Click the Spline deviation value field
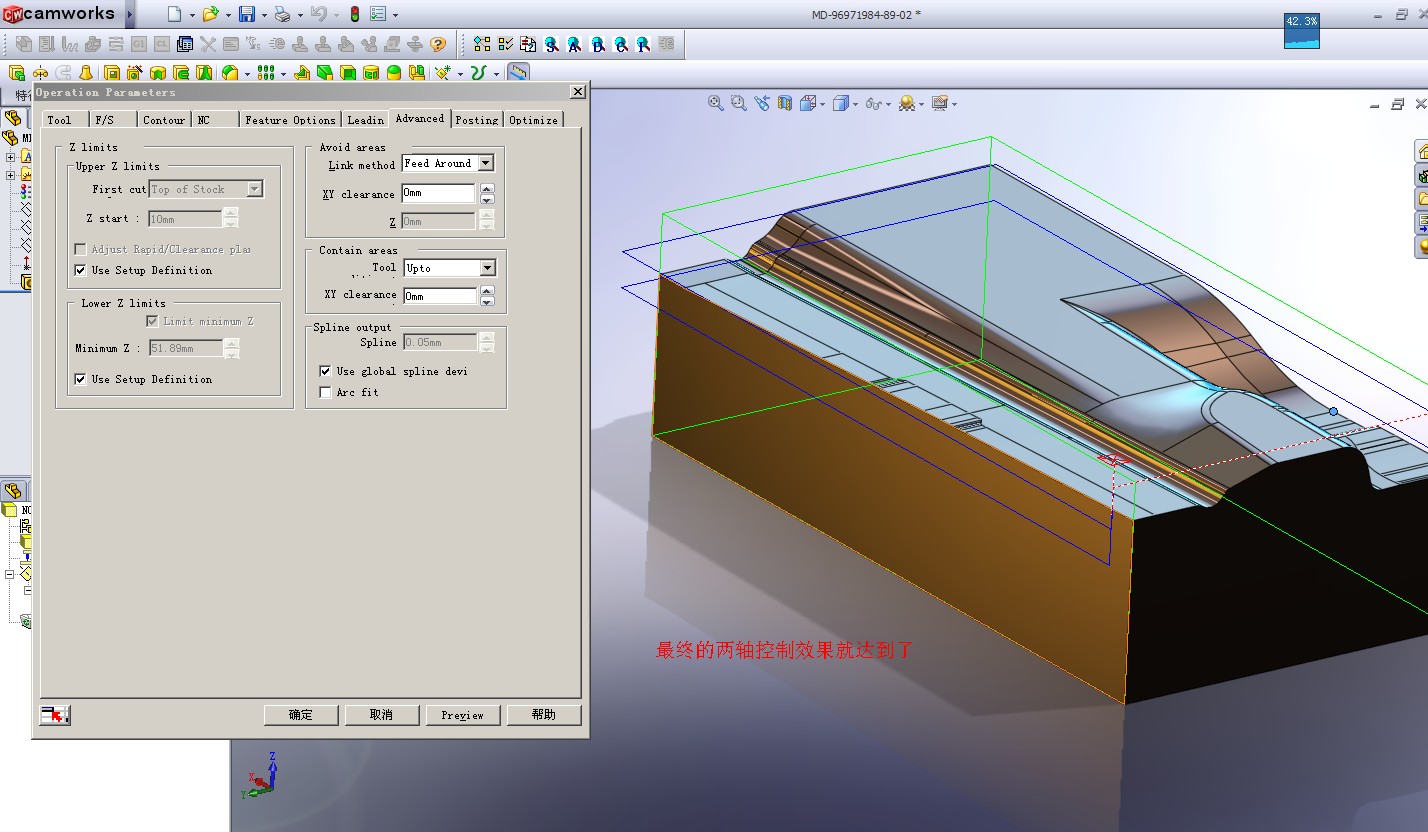Viewport: 1428px width, 832px height. click(x=440, y=342)
